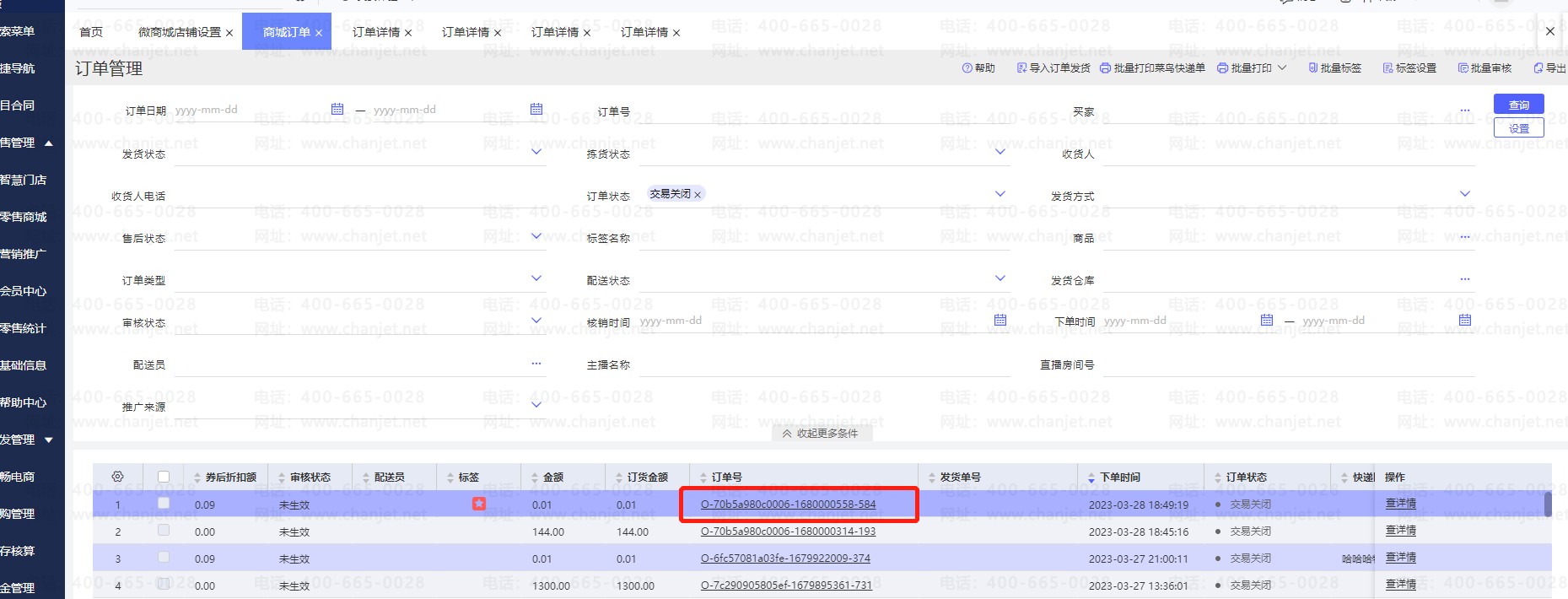Expand the 审核状态 dropdown

(x=536, y=321)
